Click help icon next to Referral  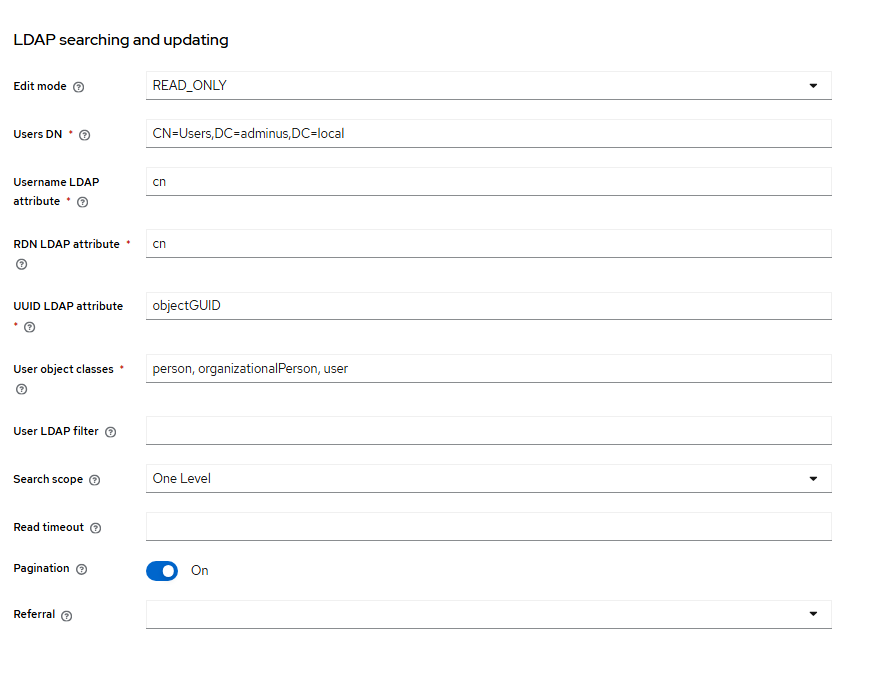click(67, 616)
